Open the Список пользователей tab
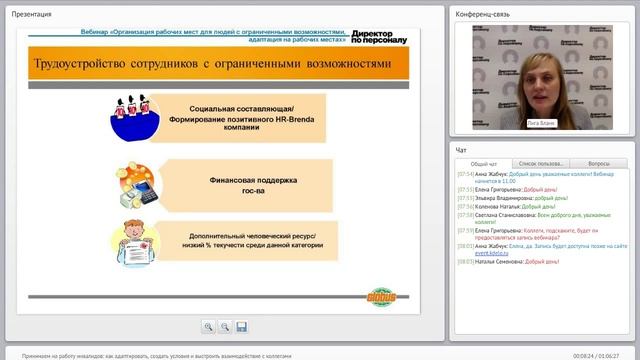 click(541, 164)
